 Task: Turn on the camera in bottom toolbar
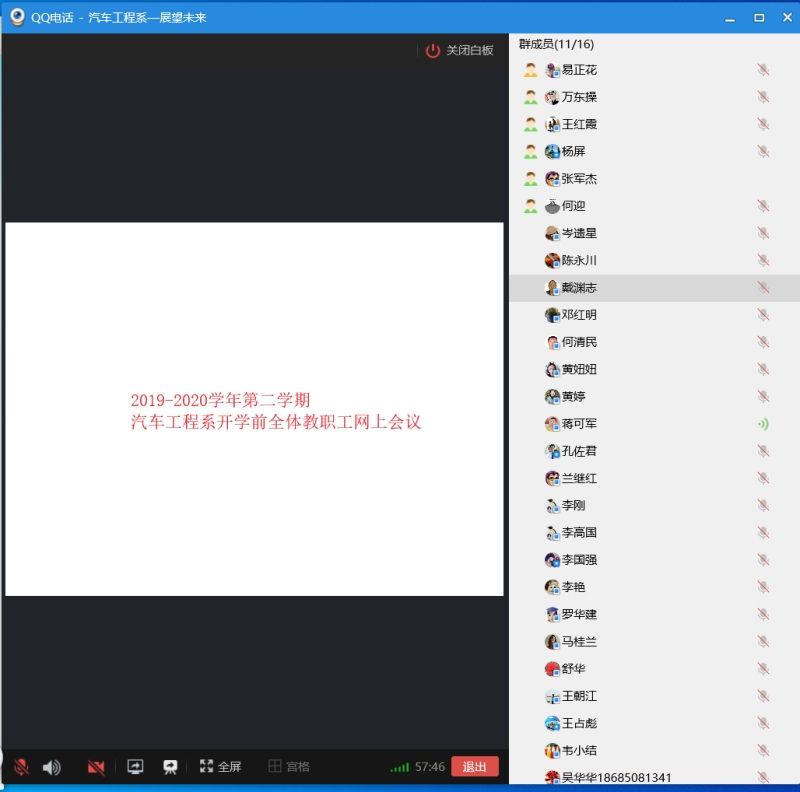coord(96,767)
